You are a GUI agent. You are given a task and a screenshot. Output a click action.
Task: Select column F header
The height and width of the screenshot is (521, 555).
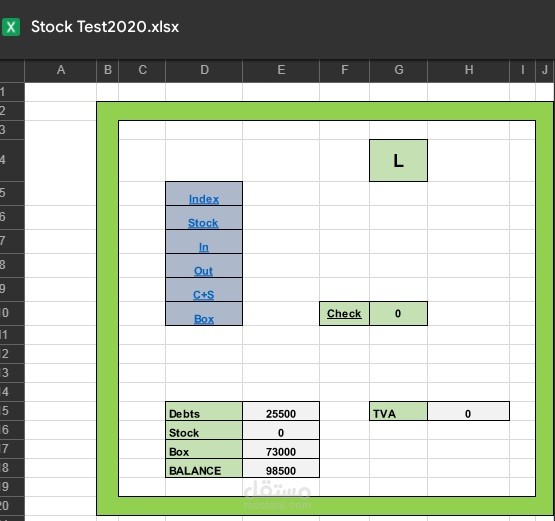(344, 70)
